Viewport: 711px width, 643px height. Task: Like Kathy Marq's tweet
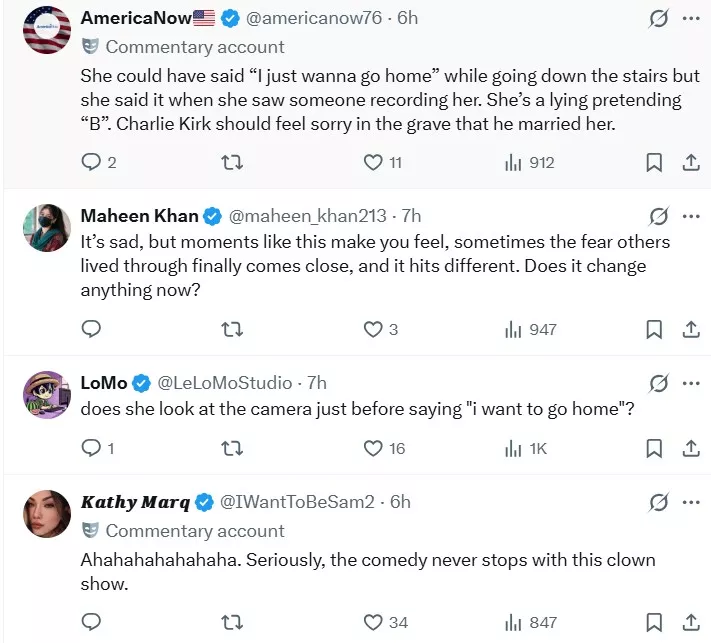pos(373,622)
